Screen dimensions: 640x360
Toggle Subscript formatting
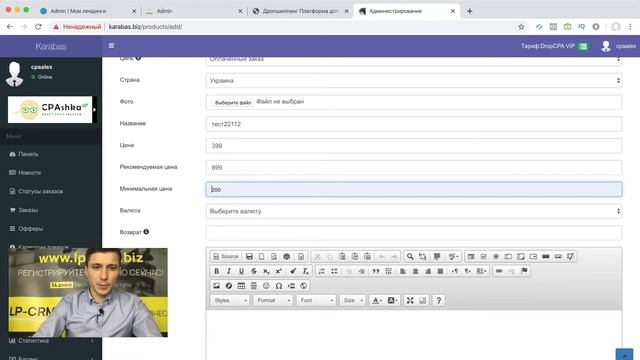pos(266,271)
